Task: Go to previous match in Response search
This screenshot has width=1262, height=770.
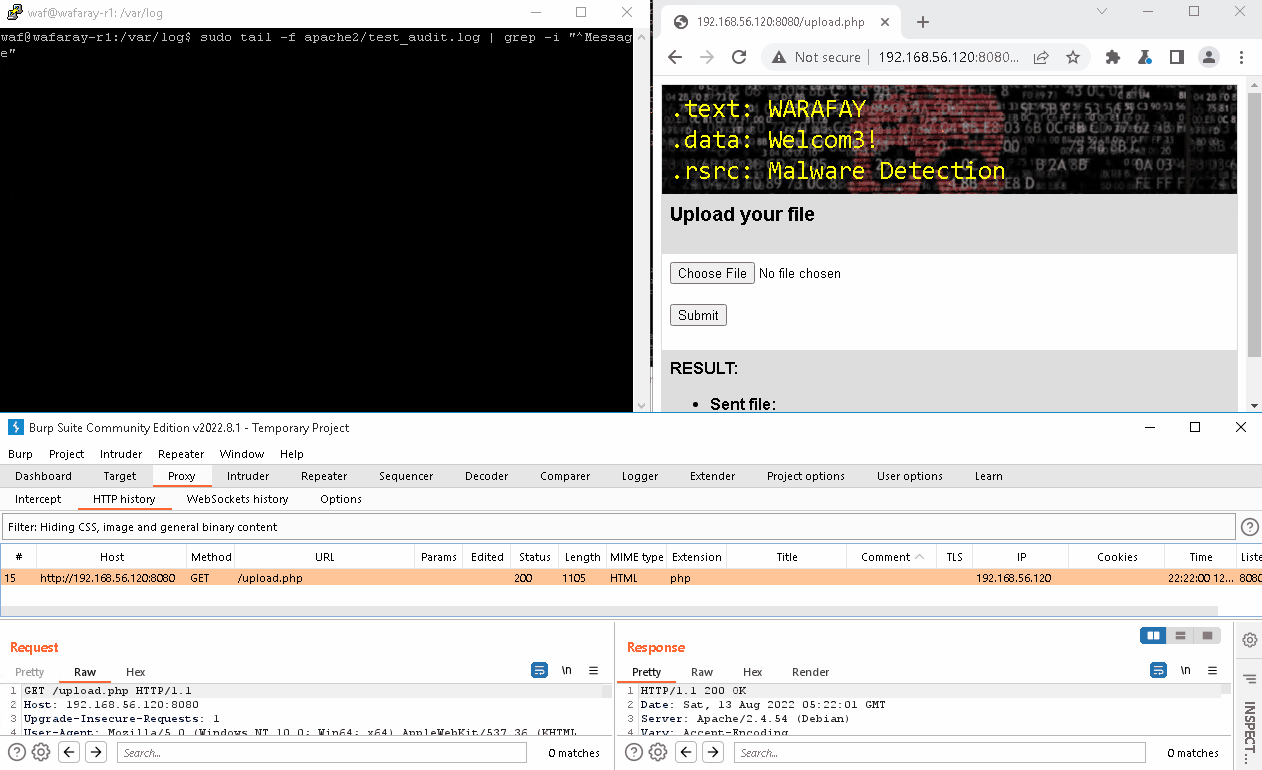Action: coord(686,752)
